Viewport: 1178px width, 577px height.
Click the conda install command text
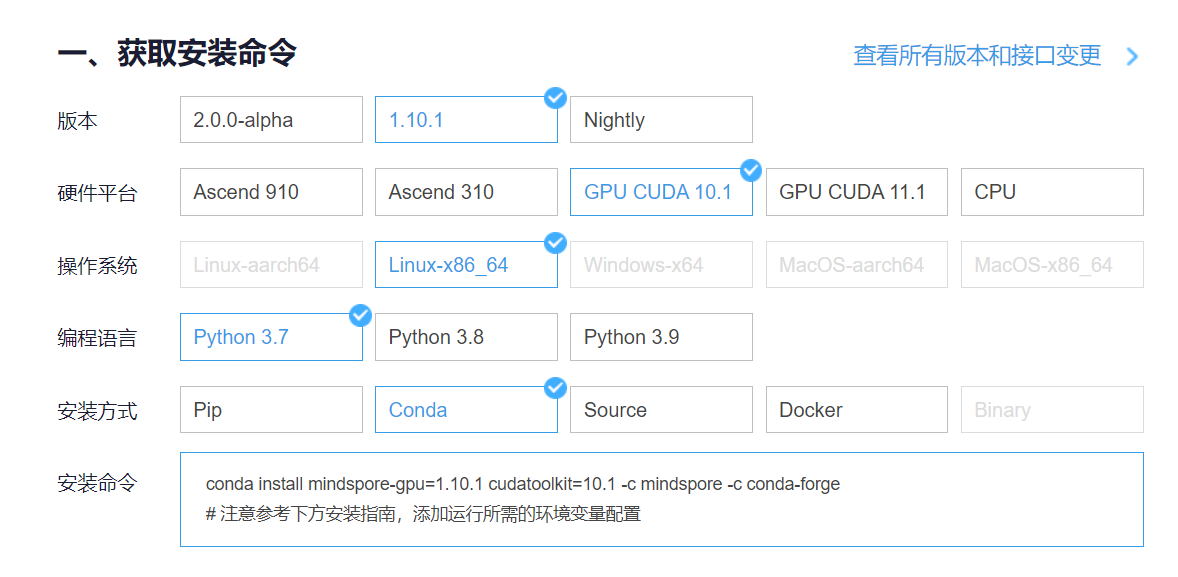point(522,484)
